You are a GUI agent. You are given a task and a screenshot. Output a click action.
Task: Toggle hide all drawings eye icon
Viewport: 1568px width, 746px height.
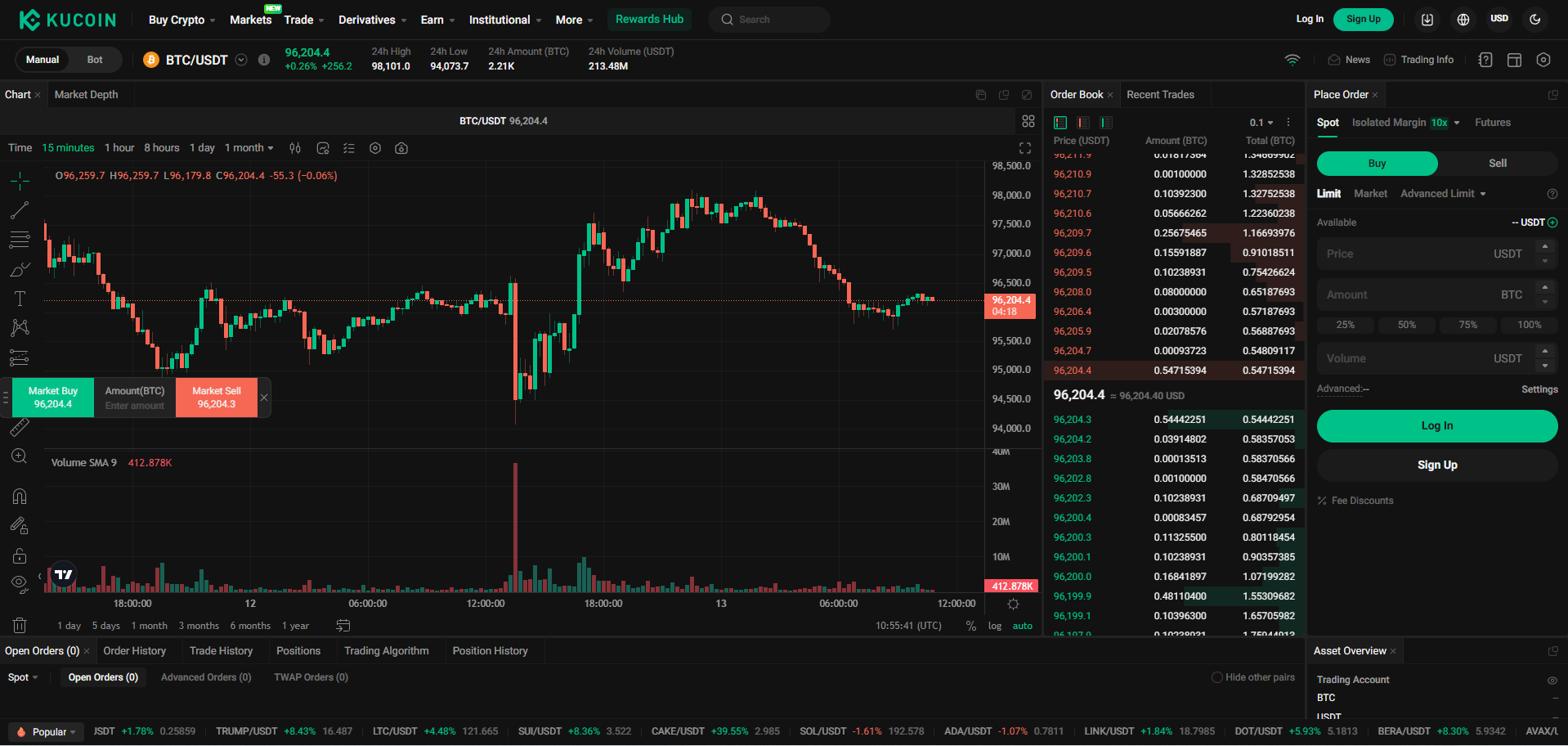click(20, 583)
